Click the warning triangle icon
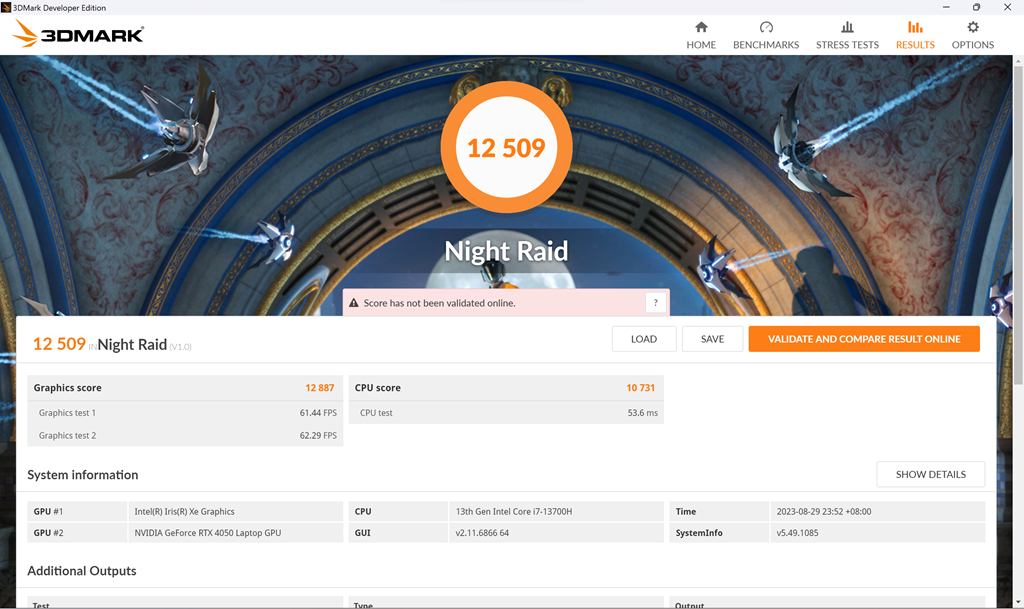This screenshot has height=609, width=1024. tap(354, 303)
